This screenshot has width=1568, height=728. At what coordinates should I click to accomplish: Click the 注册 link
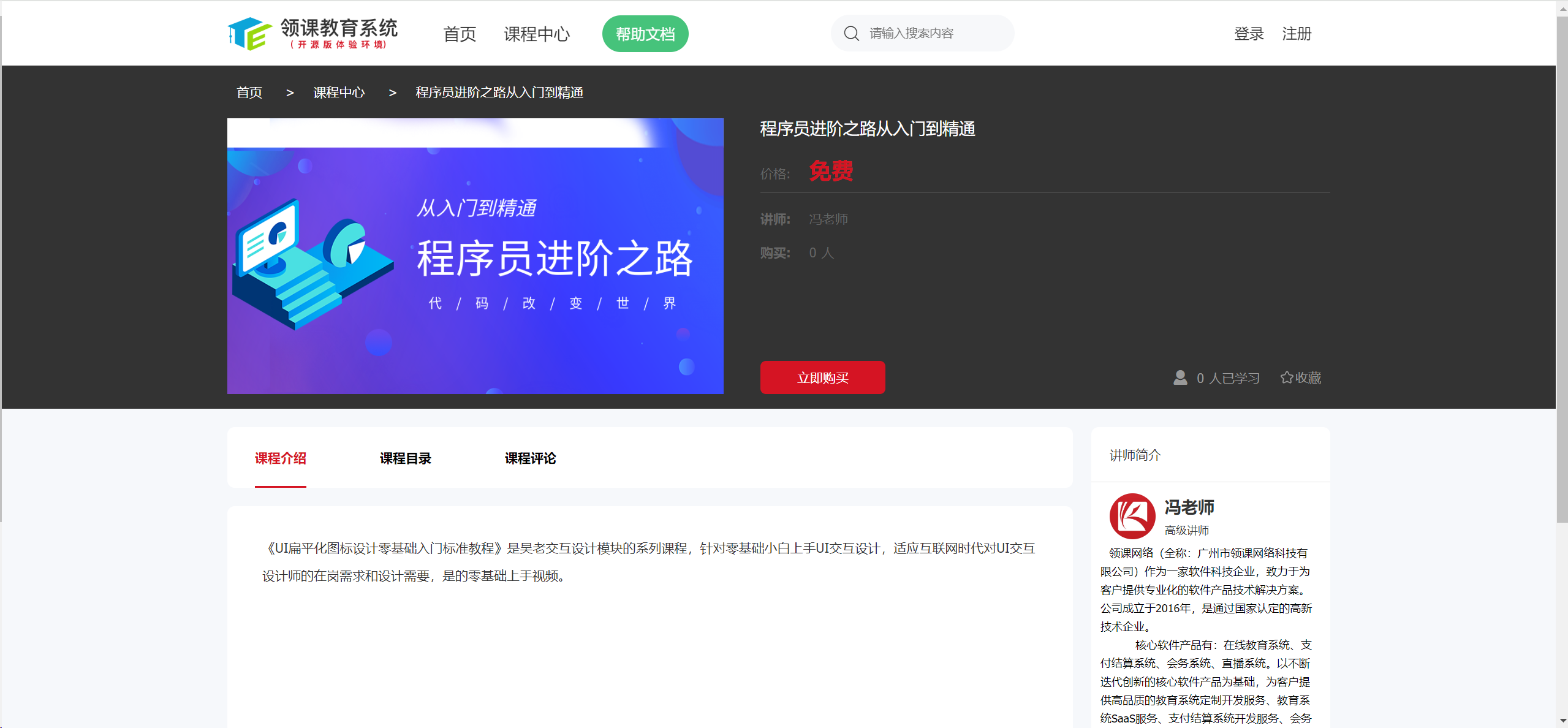point(1297,34)
